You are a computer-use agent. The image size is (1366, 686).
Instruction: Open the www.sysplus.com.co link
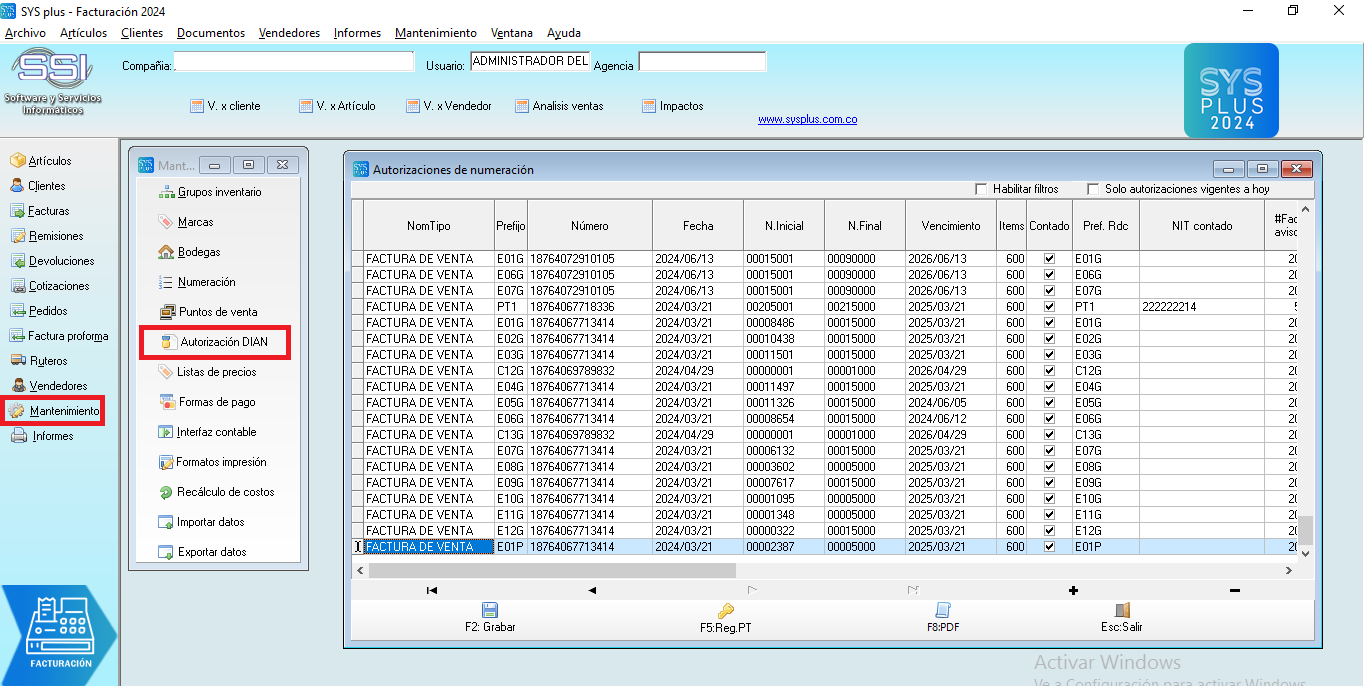(x=807, y=120)
